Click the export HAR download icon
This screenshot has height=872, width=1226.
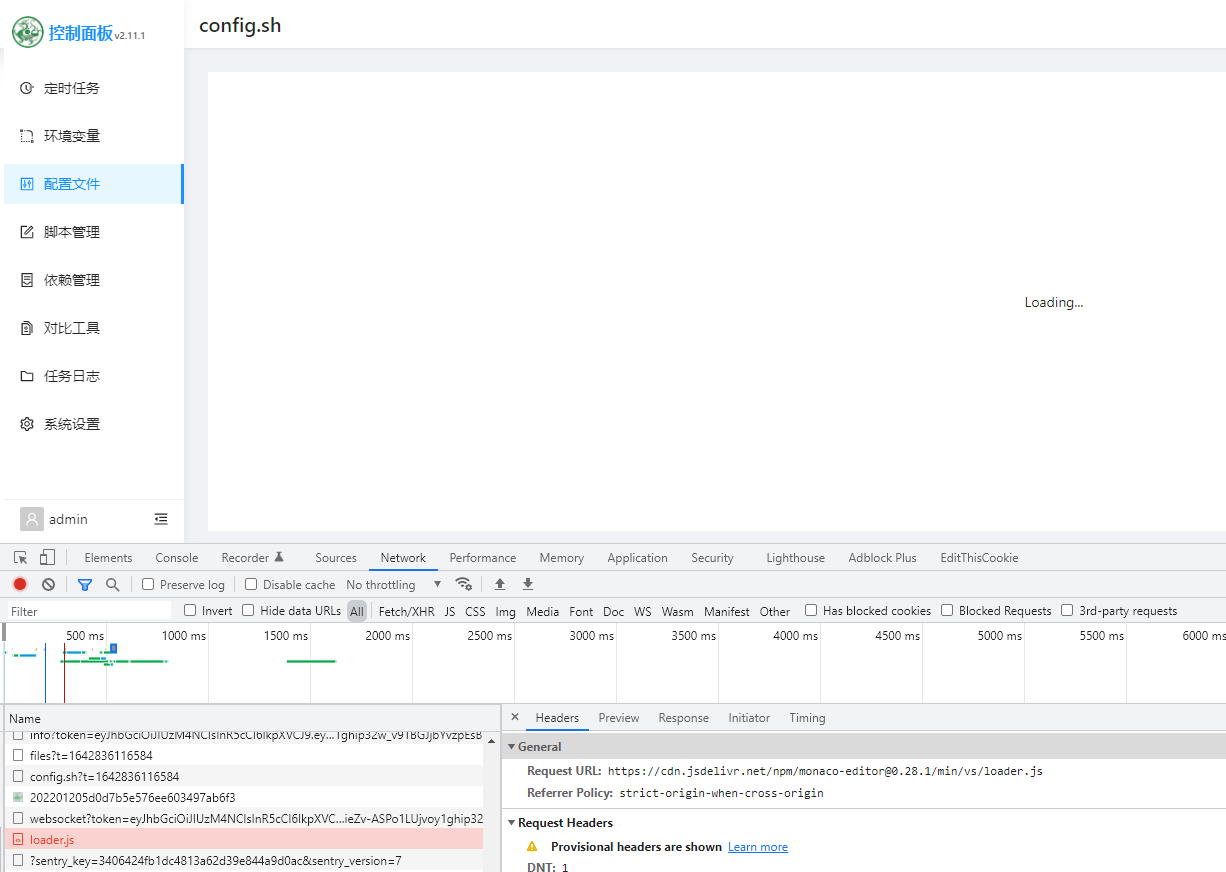click(x=528, y=584)
